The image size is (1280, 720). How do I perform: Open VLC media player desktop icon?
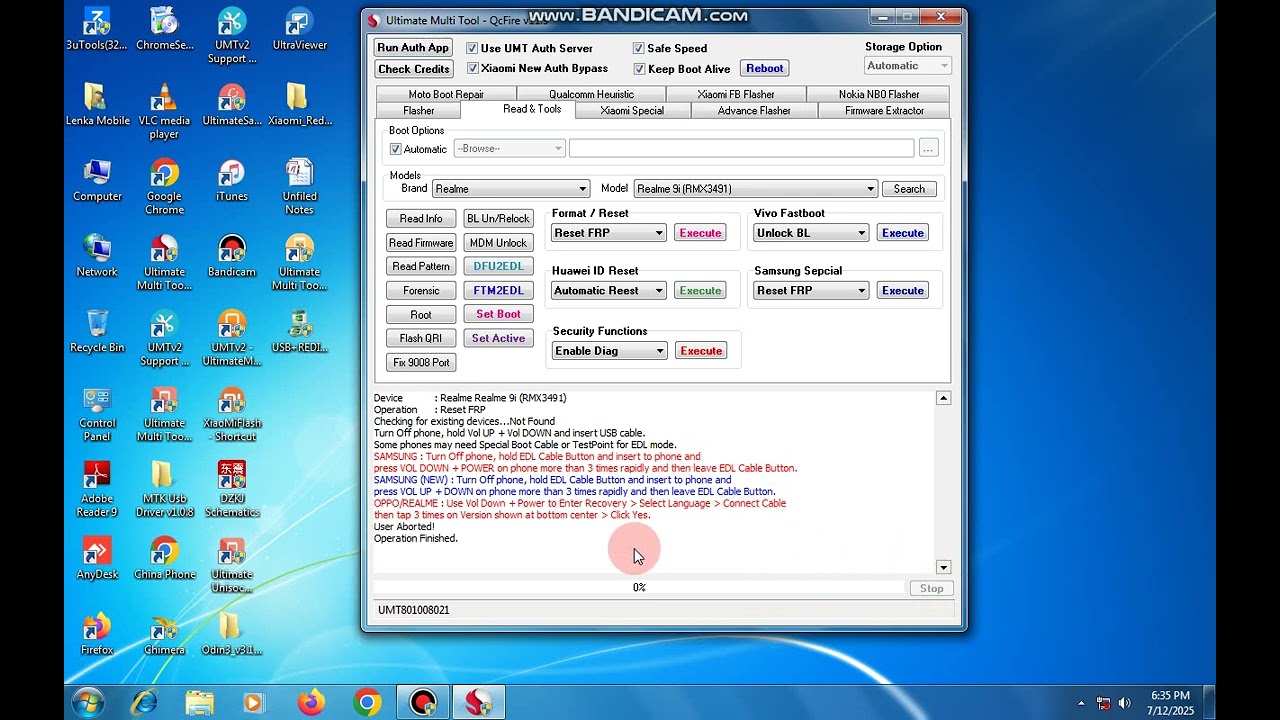pos(164,111)
